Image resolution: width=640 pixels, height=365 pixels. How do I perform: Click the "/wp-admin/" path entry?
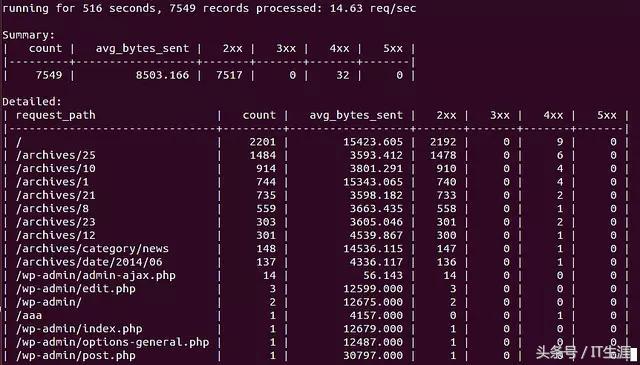click(x=49, y=302)
